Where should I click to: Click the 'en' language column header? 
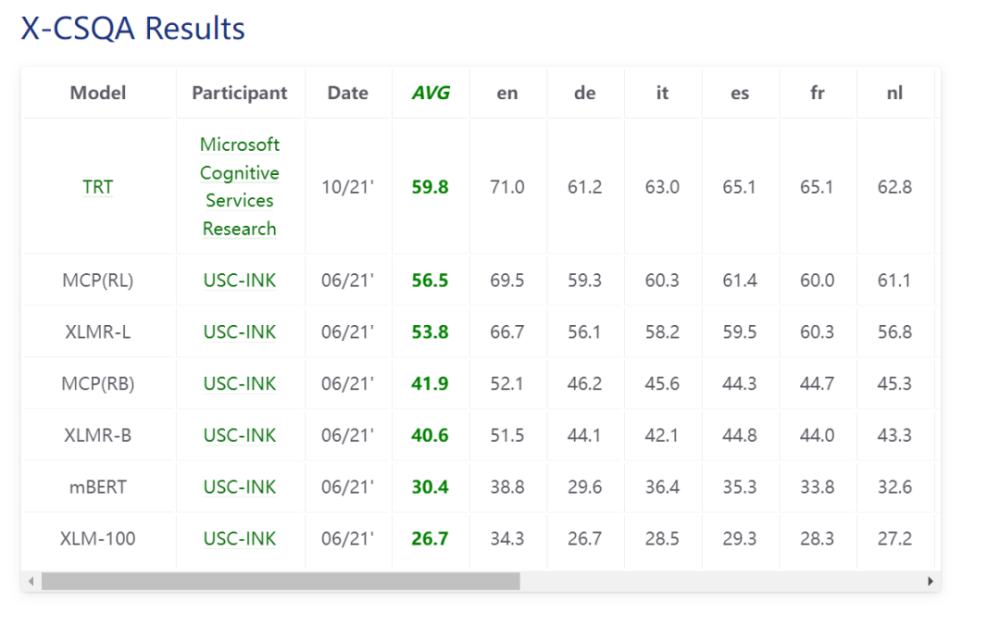(507, 93)
